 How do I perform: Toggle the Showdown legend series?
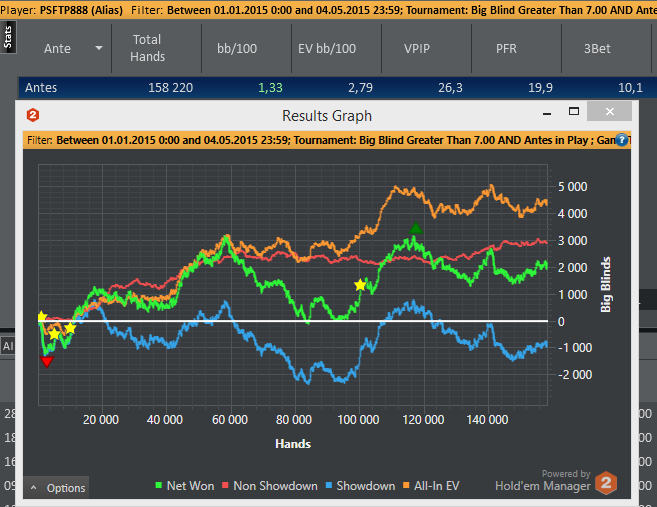click(360, 486)
